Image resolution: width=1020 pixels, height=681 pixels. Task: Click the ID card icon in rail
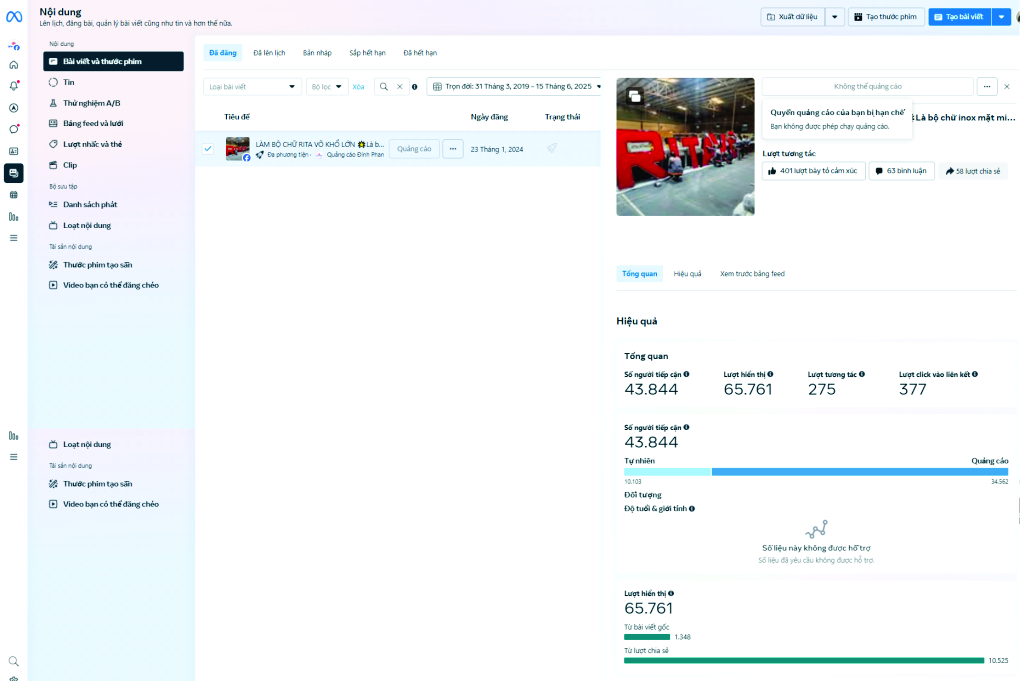pos(14,151)
